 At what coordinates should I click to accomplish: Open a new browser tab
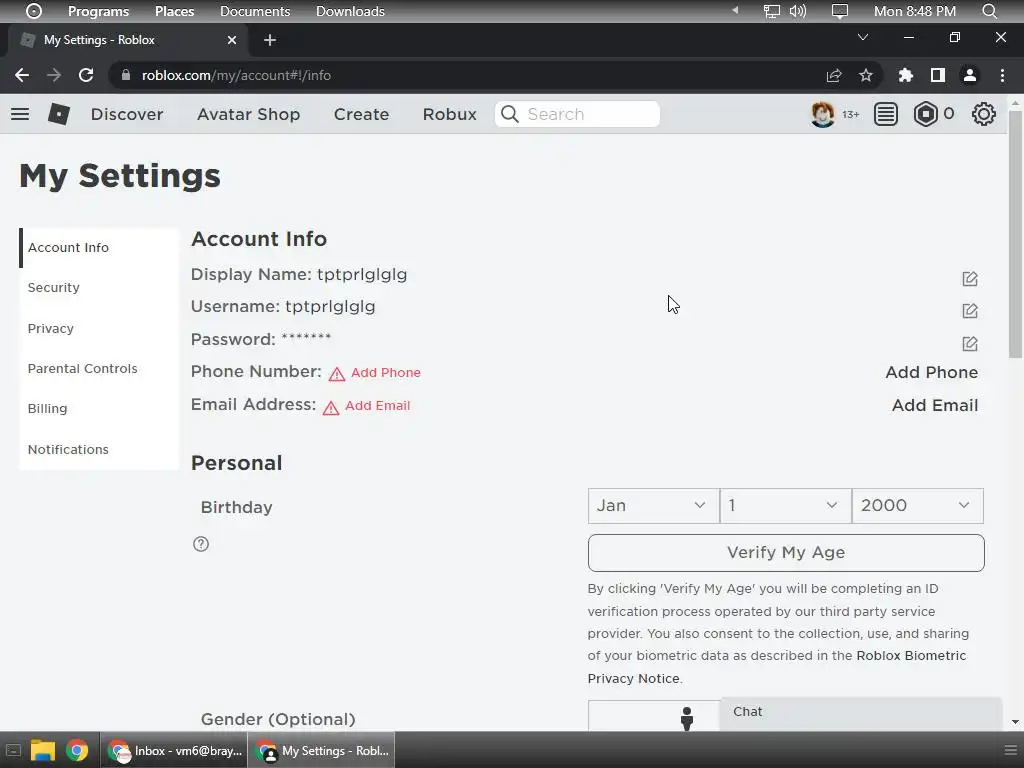(x=270, y=40)
